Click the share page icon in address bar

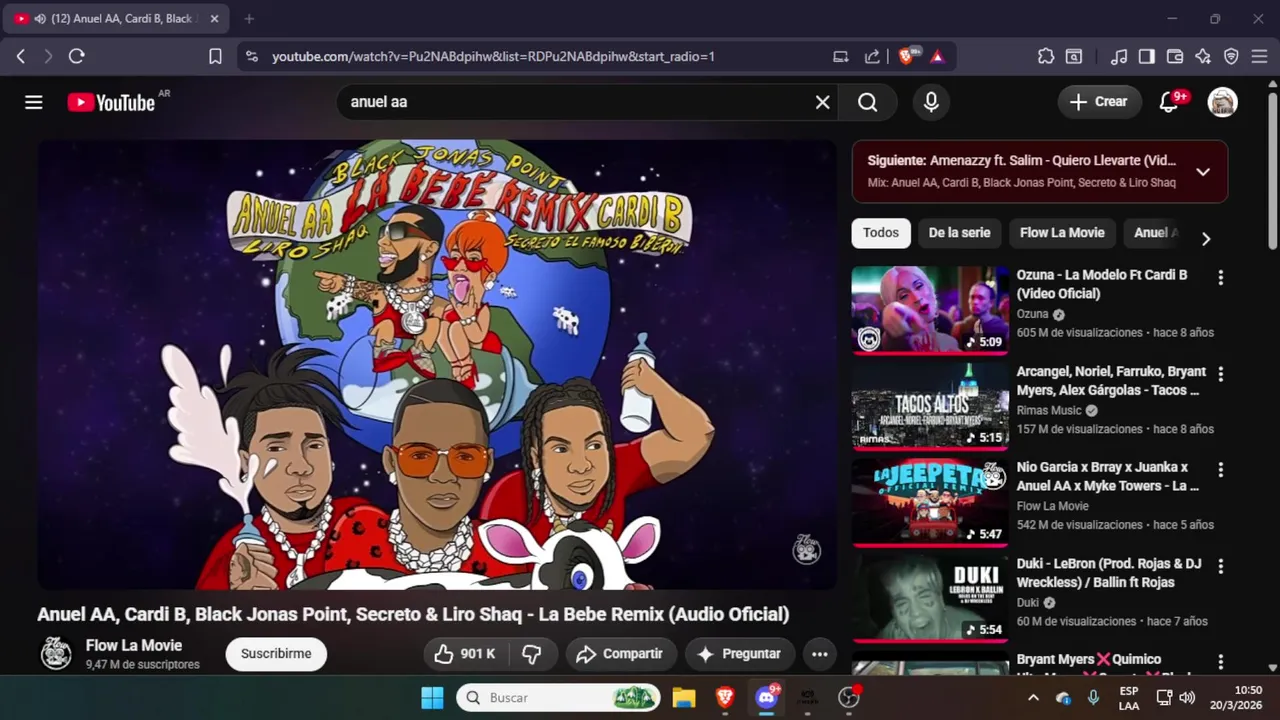pos(872,57)
